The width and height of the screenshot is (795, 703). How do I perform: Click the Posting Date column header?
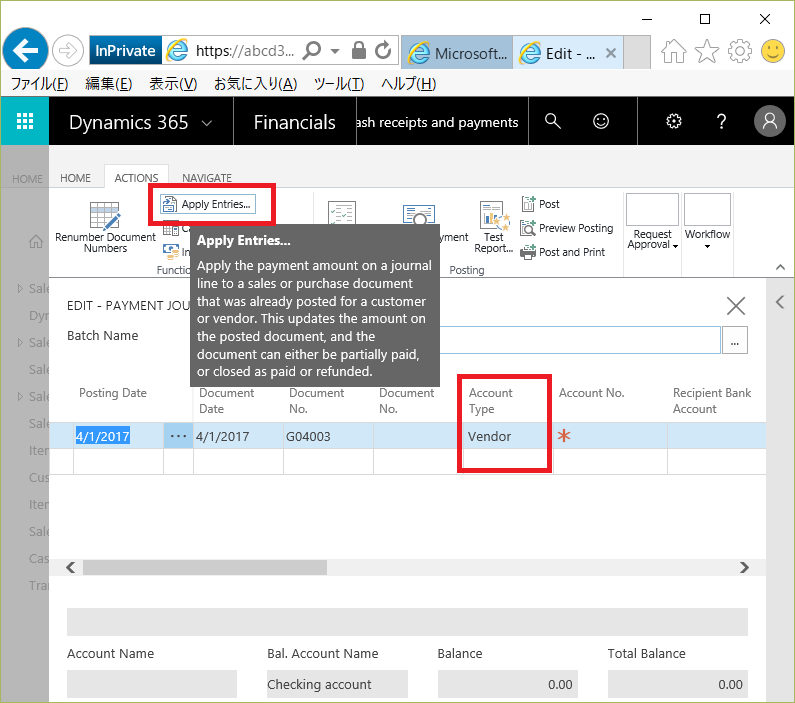click(113, 393)
